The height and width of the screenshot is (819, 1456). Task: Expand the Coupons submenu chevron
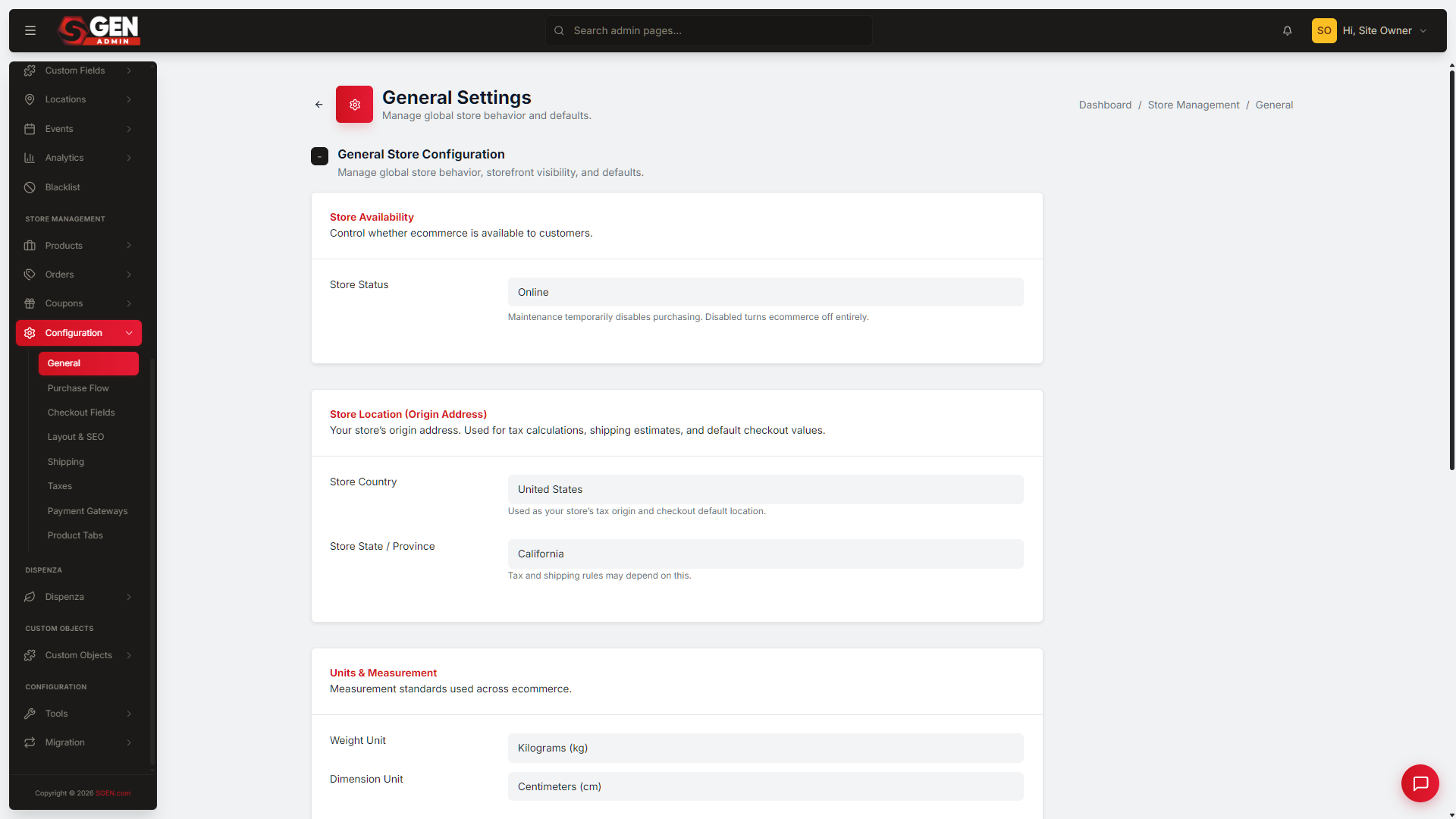point(129,303)
